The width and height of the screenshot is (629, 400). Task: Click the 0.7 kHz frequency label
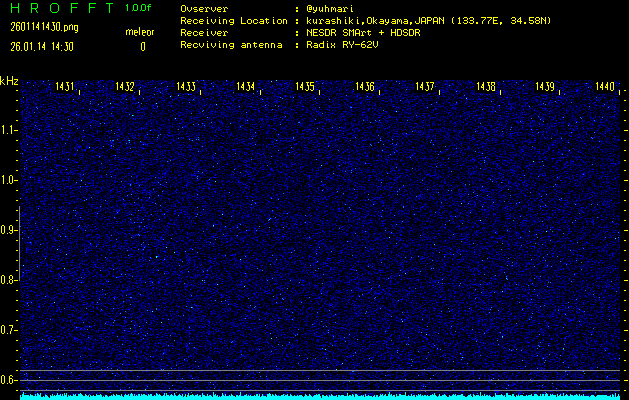(9, 330)
